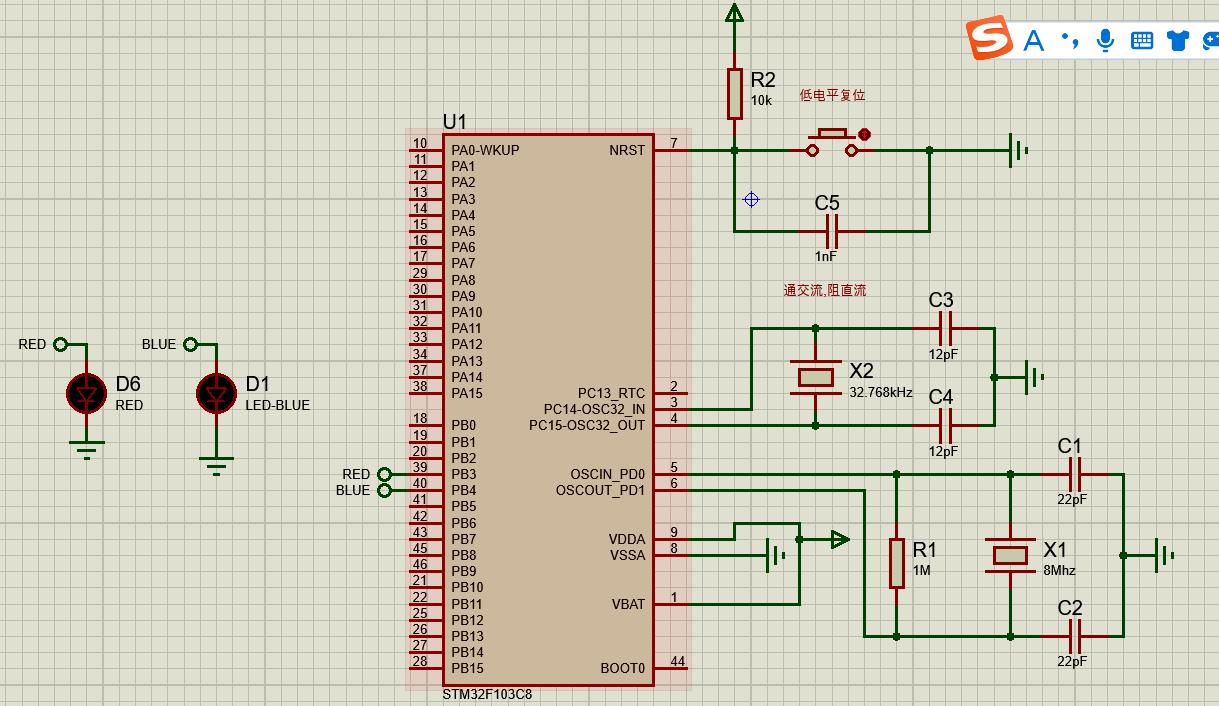Click the pin number 44 at BOOT0
Viewport: 1219px width, 706px height.
click(677, 661)
